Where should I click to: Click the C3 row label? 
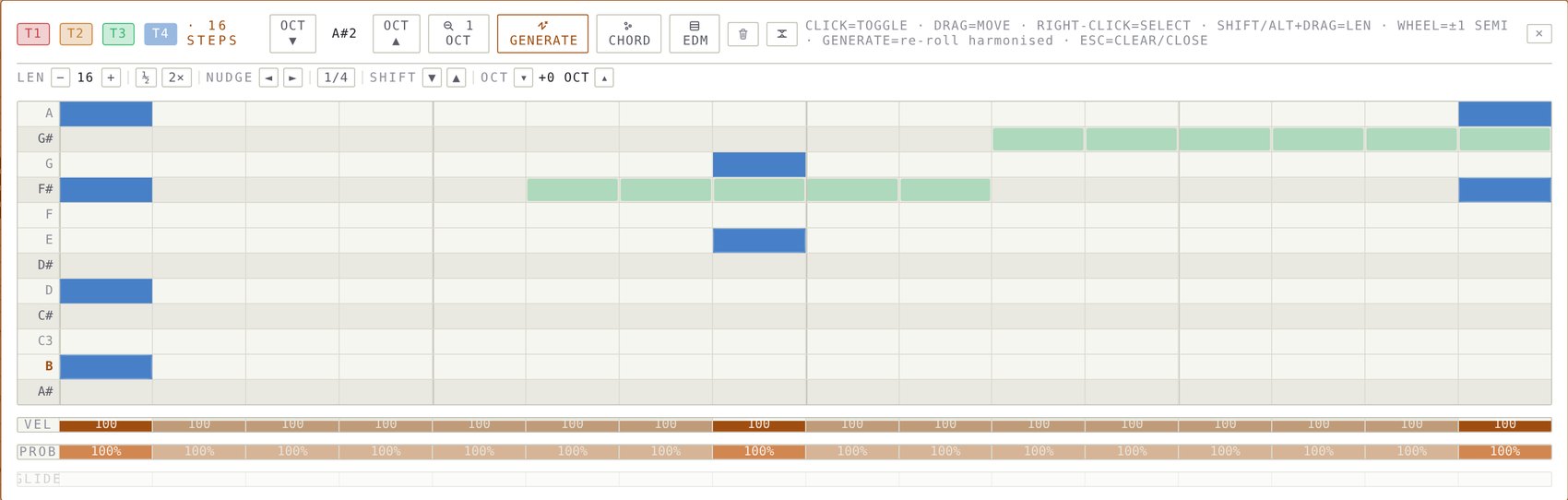tap(39, 341)
